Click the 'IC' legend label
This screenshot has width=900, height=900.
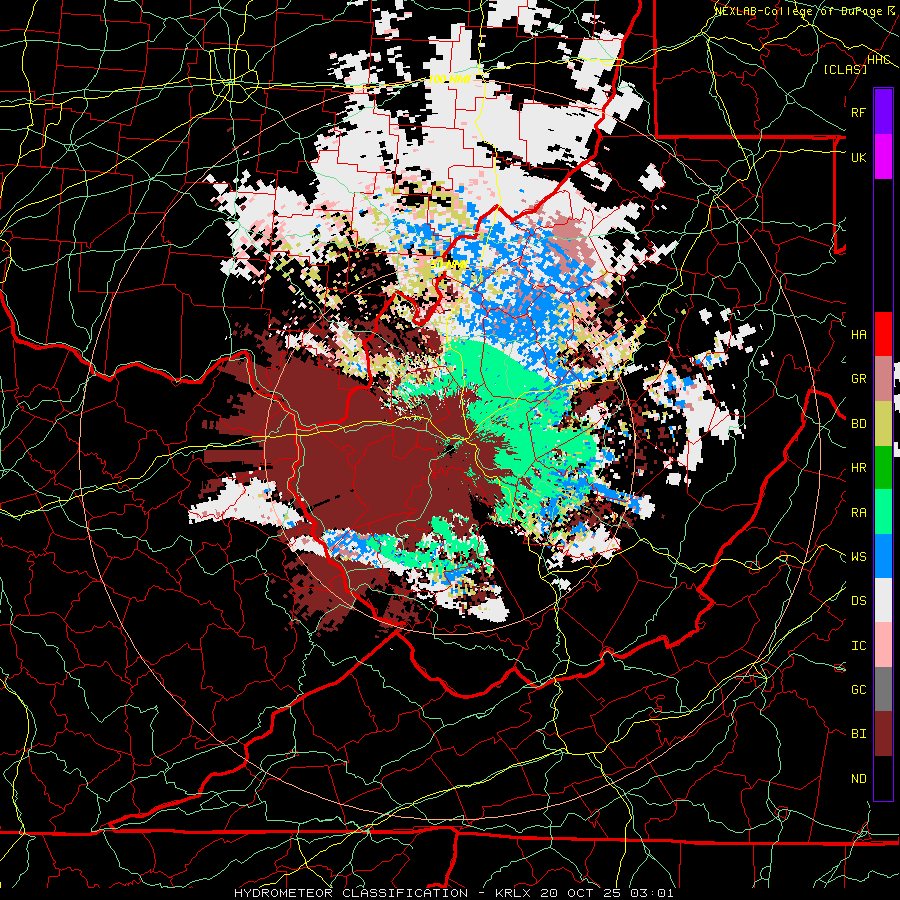point(859,646)
